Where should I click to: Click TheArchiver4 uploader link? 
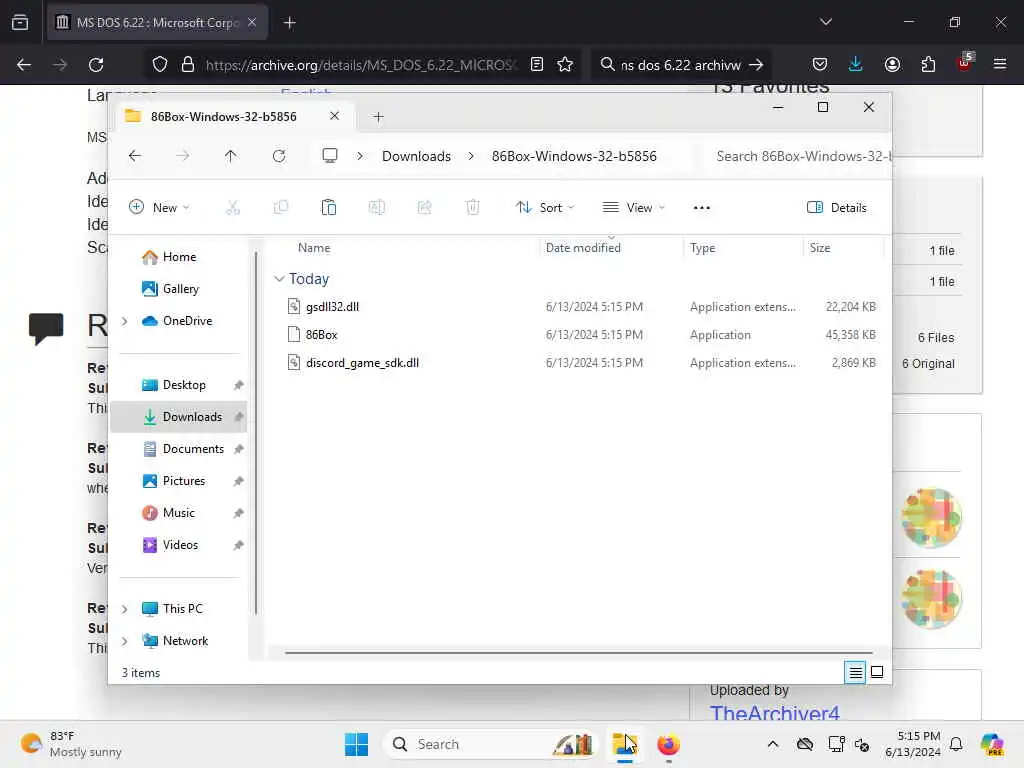(775, 713)
